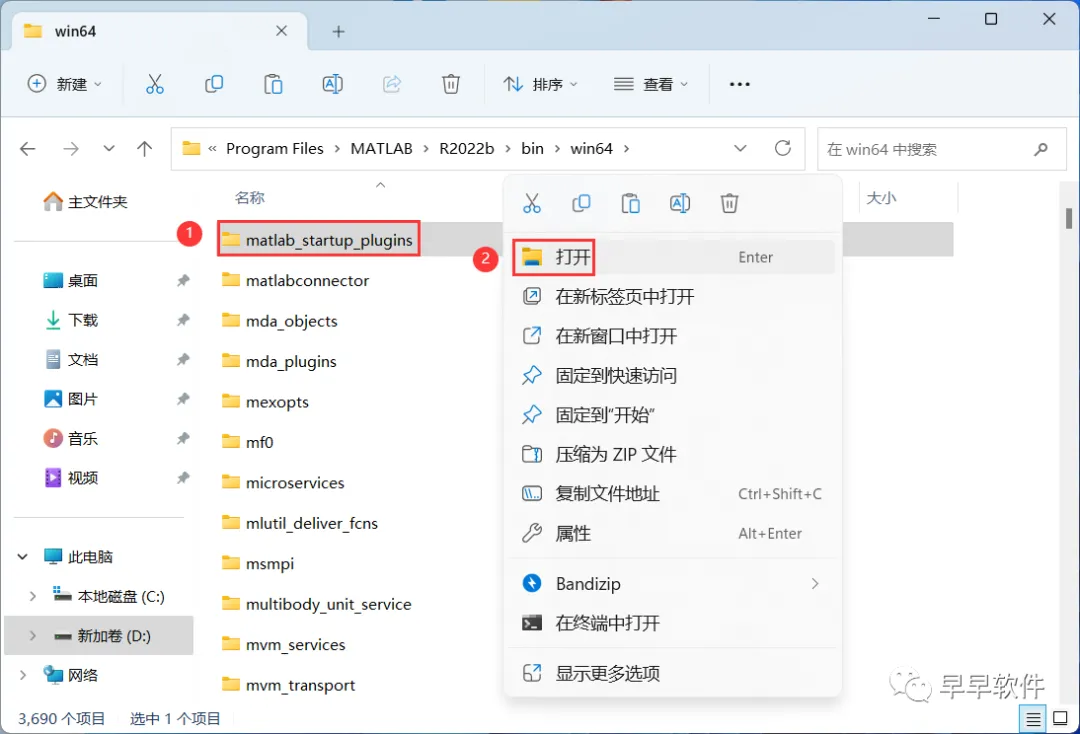Select the matlab_startup_plugins folder

click(x=318, y=240)
